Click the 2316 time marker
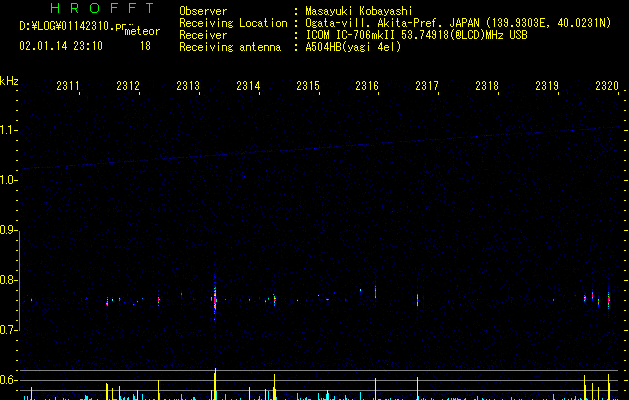 click(367, 85)
